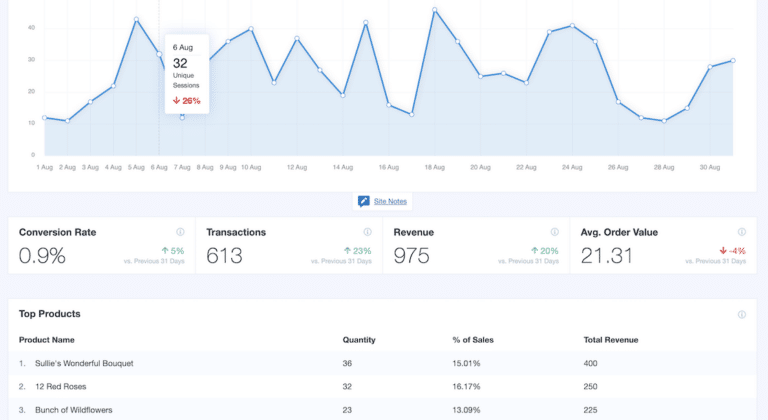
Task: Select the 1 Aug data point
Action: click(x=45, y=118)
